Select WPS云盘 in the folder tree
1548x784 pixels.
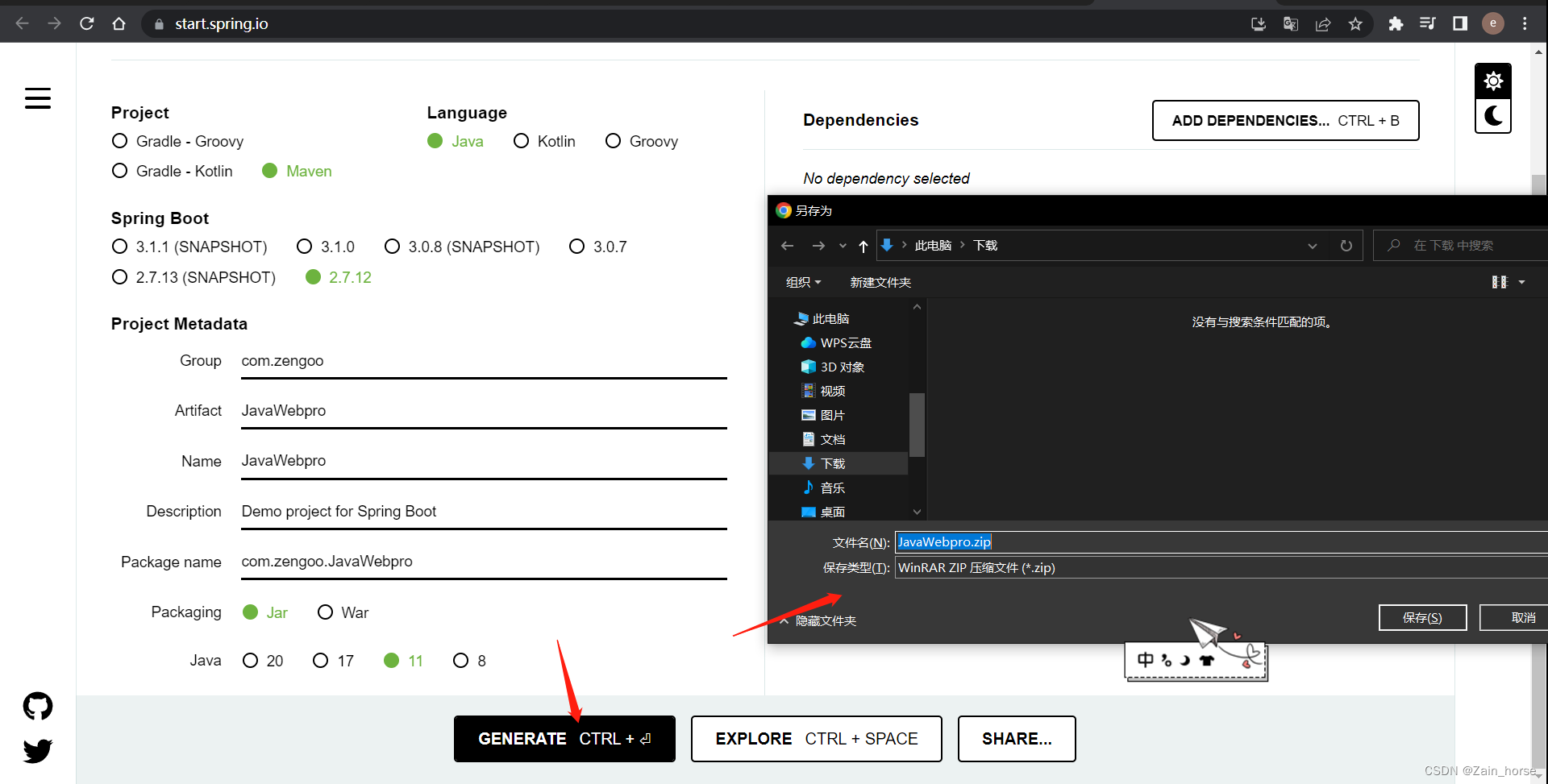(x=846, y=343)
